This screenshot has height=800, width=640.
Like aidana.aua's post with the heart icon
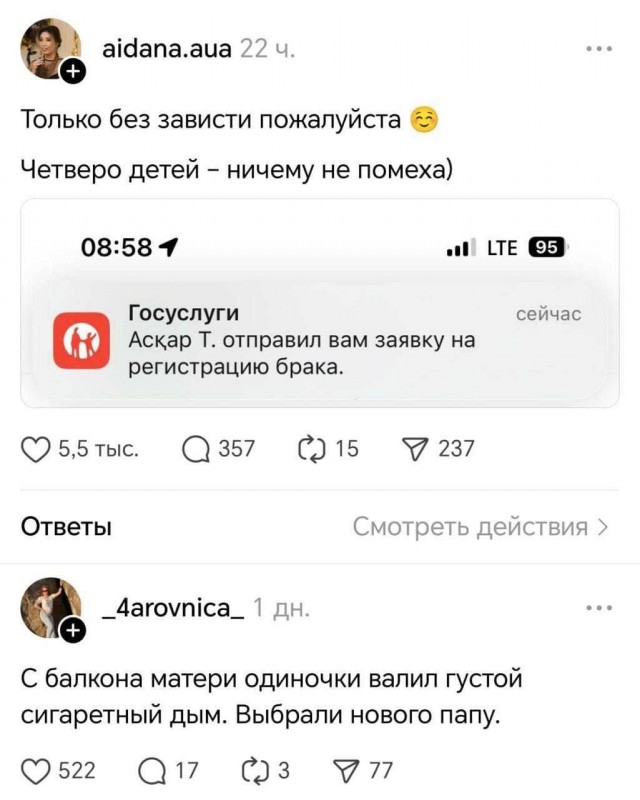pyautogui.click(x=36, y=447)
